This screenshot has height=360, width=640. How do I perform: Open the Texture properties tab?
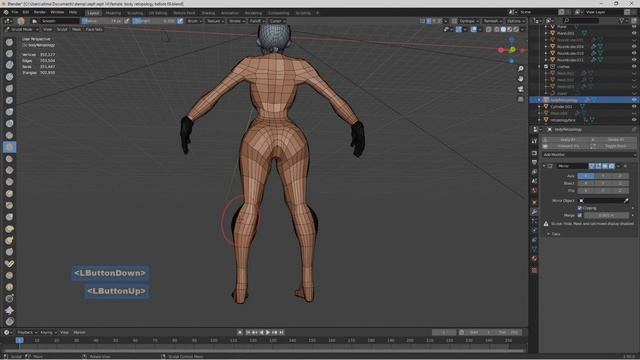(534, 270)
